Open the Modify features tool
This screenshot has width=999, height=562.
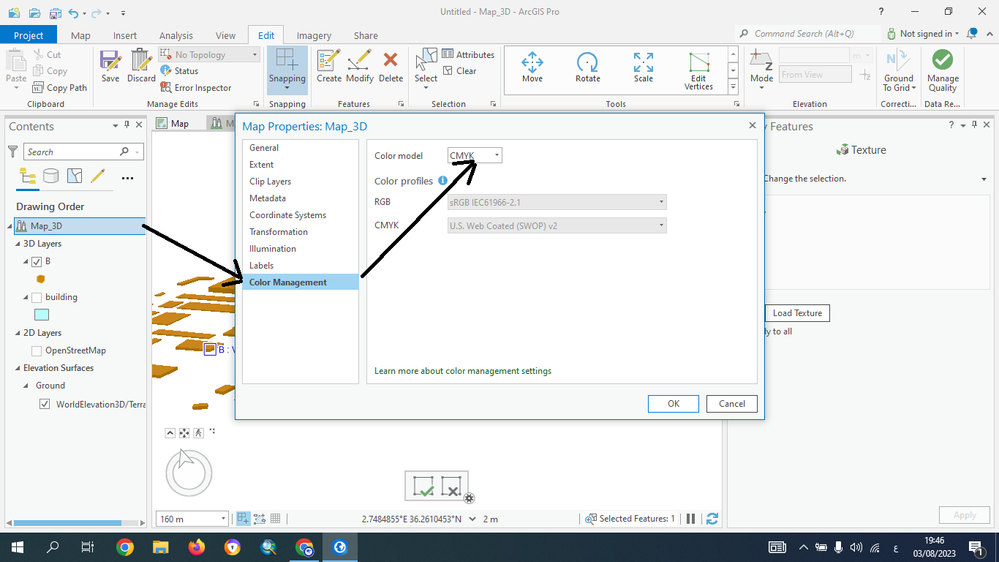pyautogui.click(x=359, y=66)
